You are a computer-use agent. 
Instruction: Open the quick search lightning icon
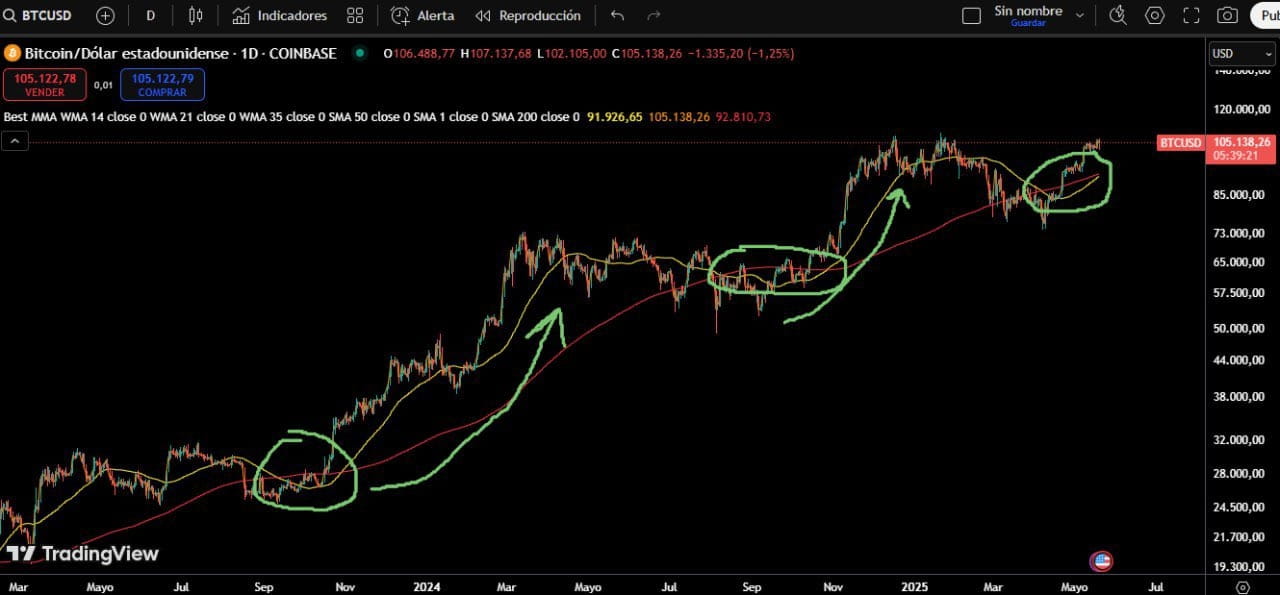(1118, 16)
